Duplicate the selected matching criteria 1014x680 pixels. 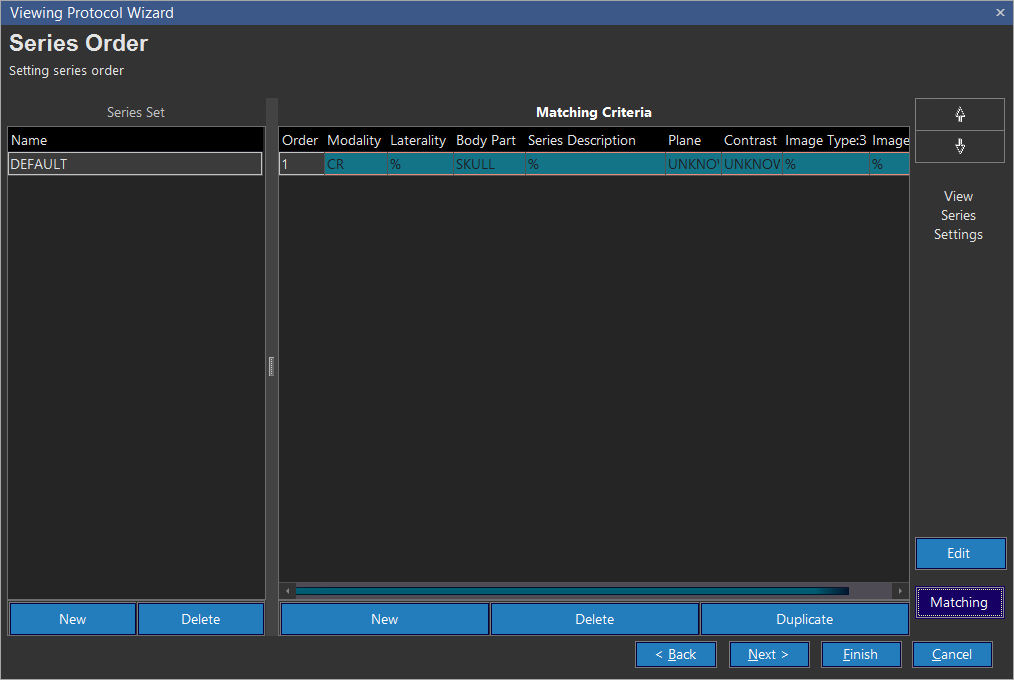pos(804,619)
